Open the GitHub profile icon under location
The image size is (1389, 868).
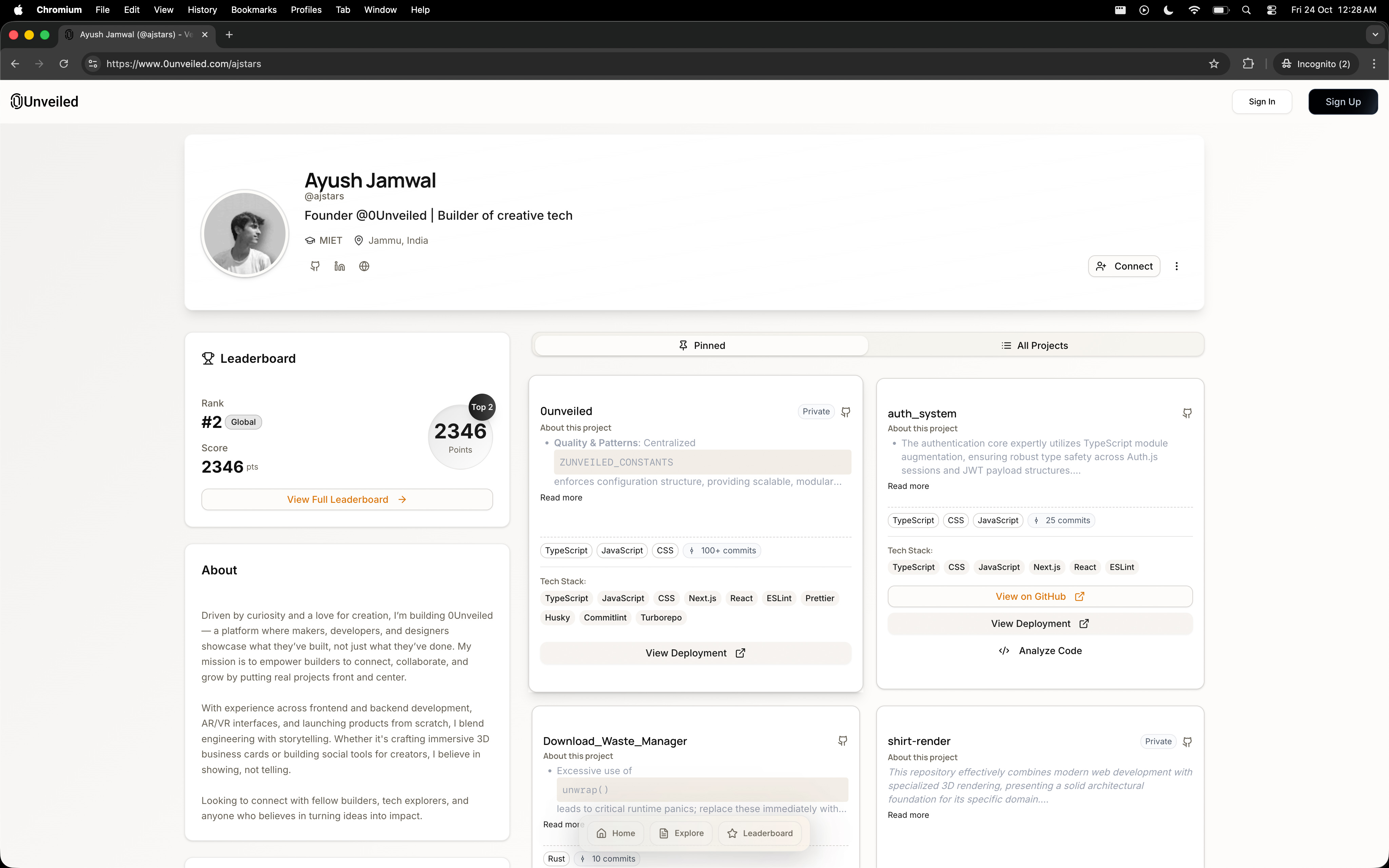point(315,266)
